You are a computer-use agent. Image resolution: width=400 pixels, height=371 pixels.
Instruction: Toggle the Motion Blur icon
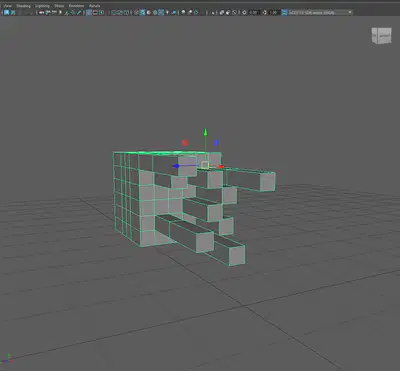click(190, 12)
